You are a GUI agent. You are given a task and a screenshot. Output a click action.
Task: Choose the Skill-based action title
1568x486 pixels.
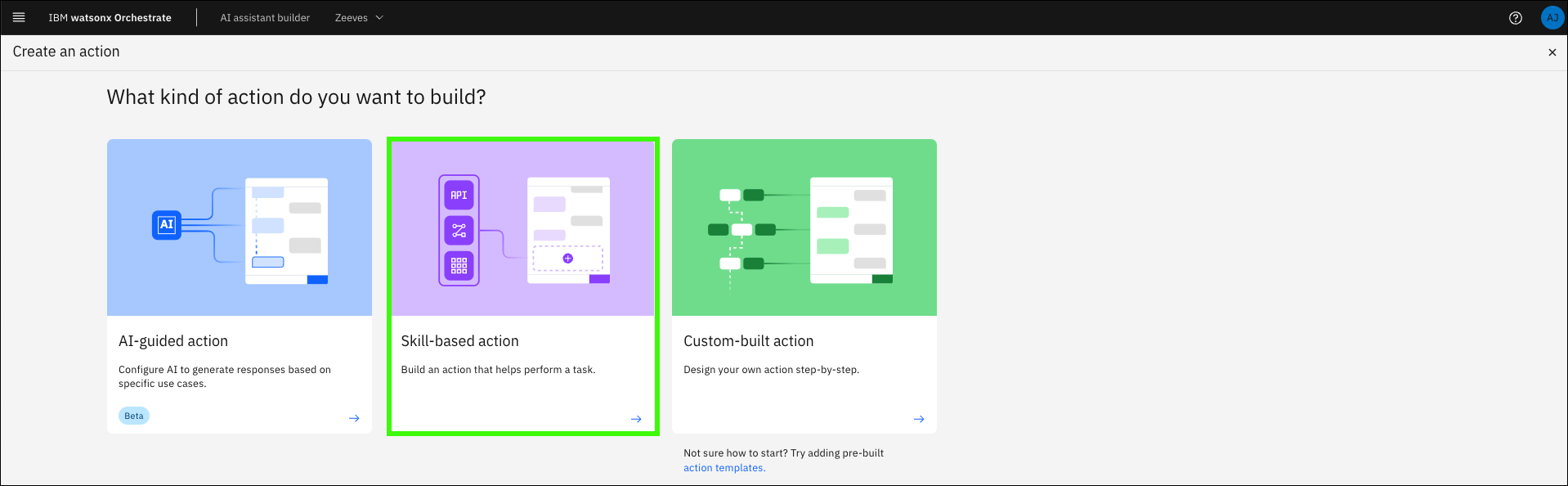(x=459, y=341)
